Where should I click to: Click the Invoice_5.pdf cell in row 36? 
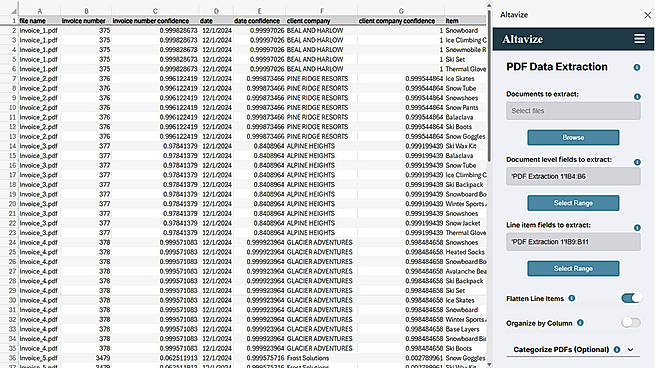point(40,358)
